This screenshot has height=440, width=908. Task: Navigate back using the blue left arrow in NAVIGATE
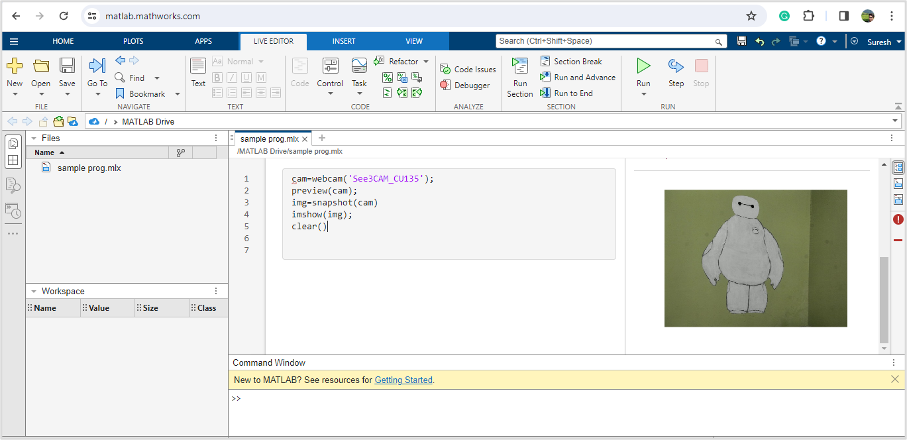(120, 60)
